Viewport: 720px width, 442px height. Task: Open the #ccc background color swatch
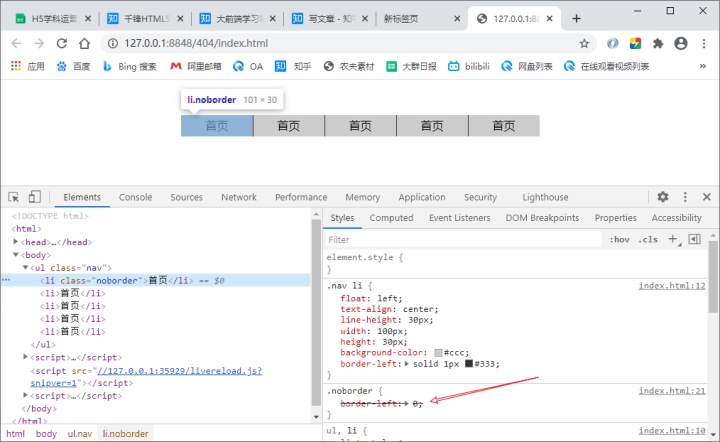[x=438, y=353]
